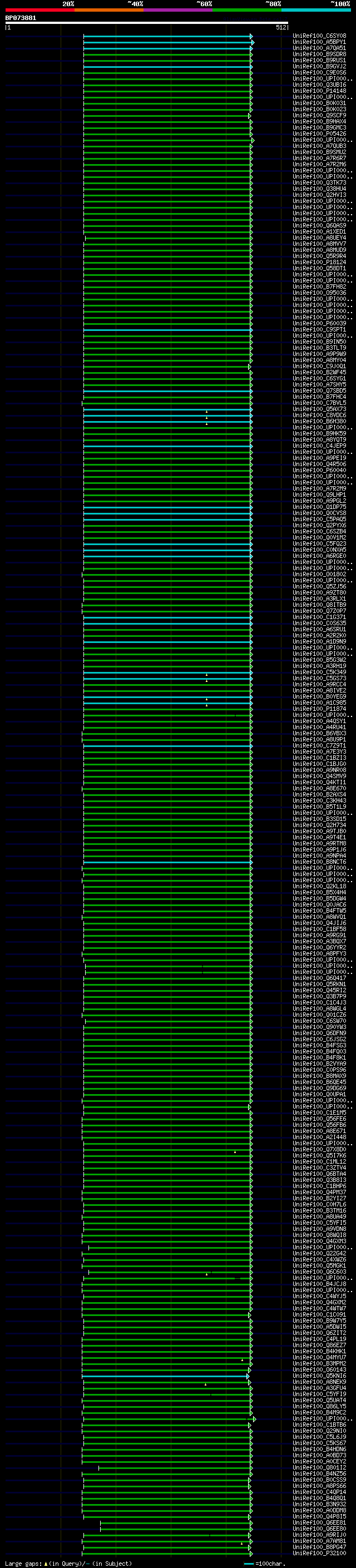Select hit label UniRef100_C5K349
This screenshot has width=356, height=1568.
(x=319, y=672)
